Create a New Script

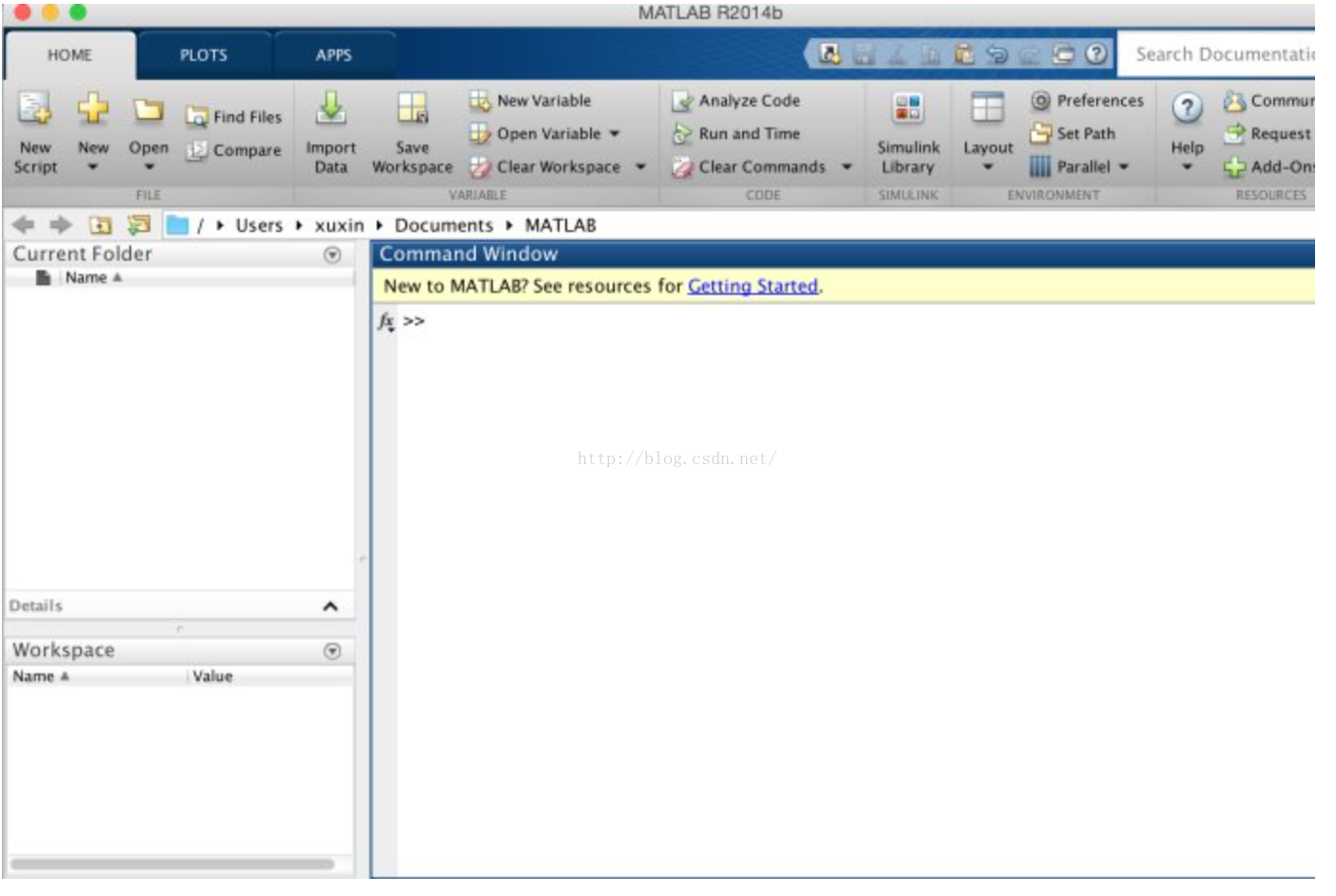(35, 132)
